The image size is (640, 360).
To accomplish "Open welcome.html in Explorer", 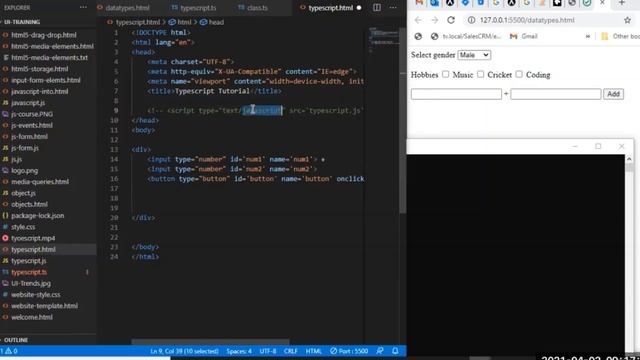I will tap(32, 317).
